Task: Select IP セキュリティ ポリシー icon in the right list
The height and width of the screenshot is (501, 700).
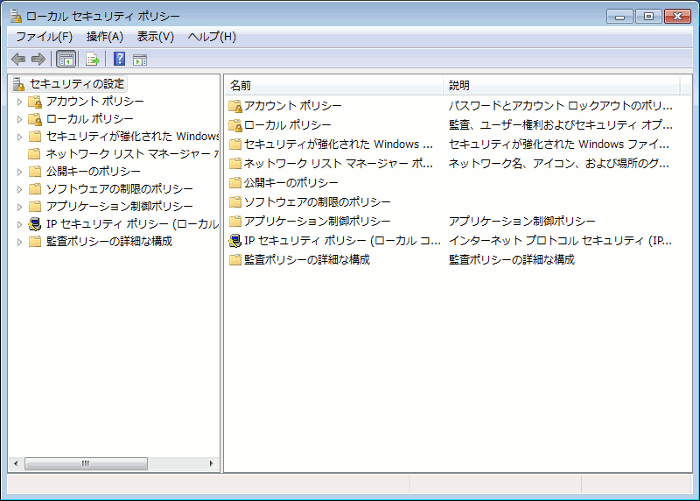Action: 235,240
